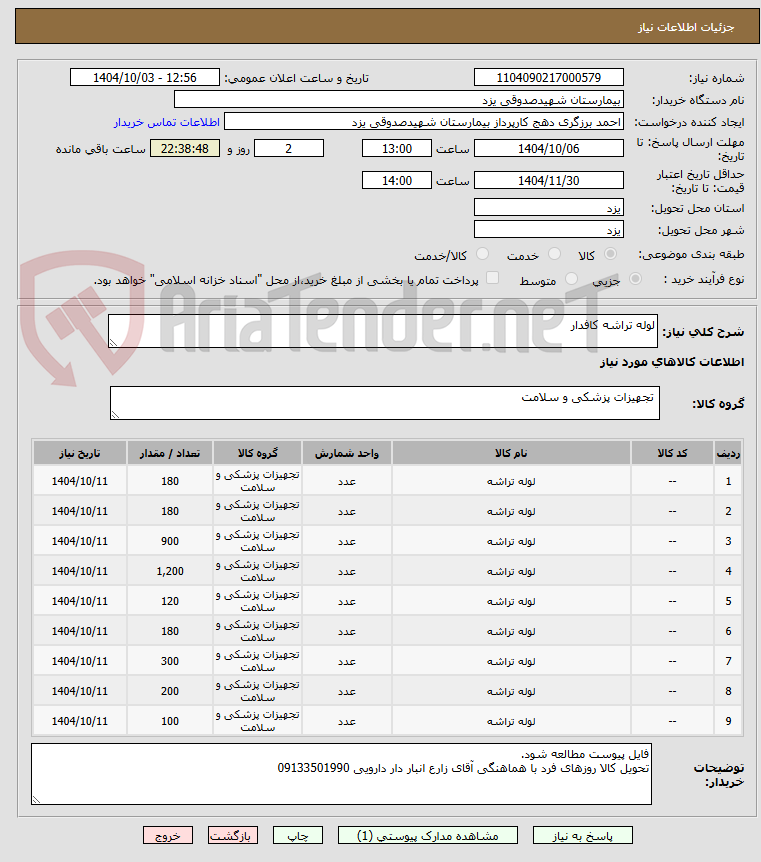Select the کالا/خدمت radio button
The height and width of the screenshot is (862, 761).
482,254
